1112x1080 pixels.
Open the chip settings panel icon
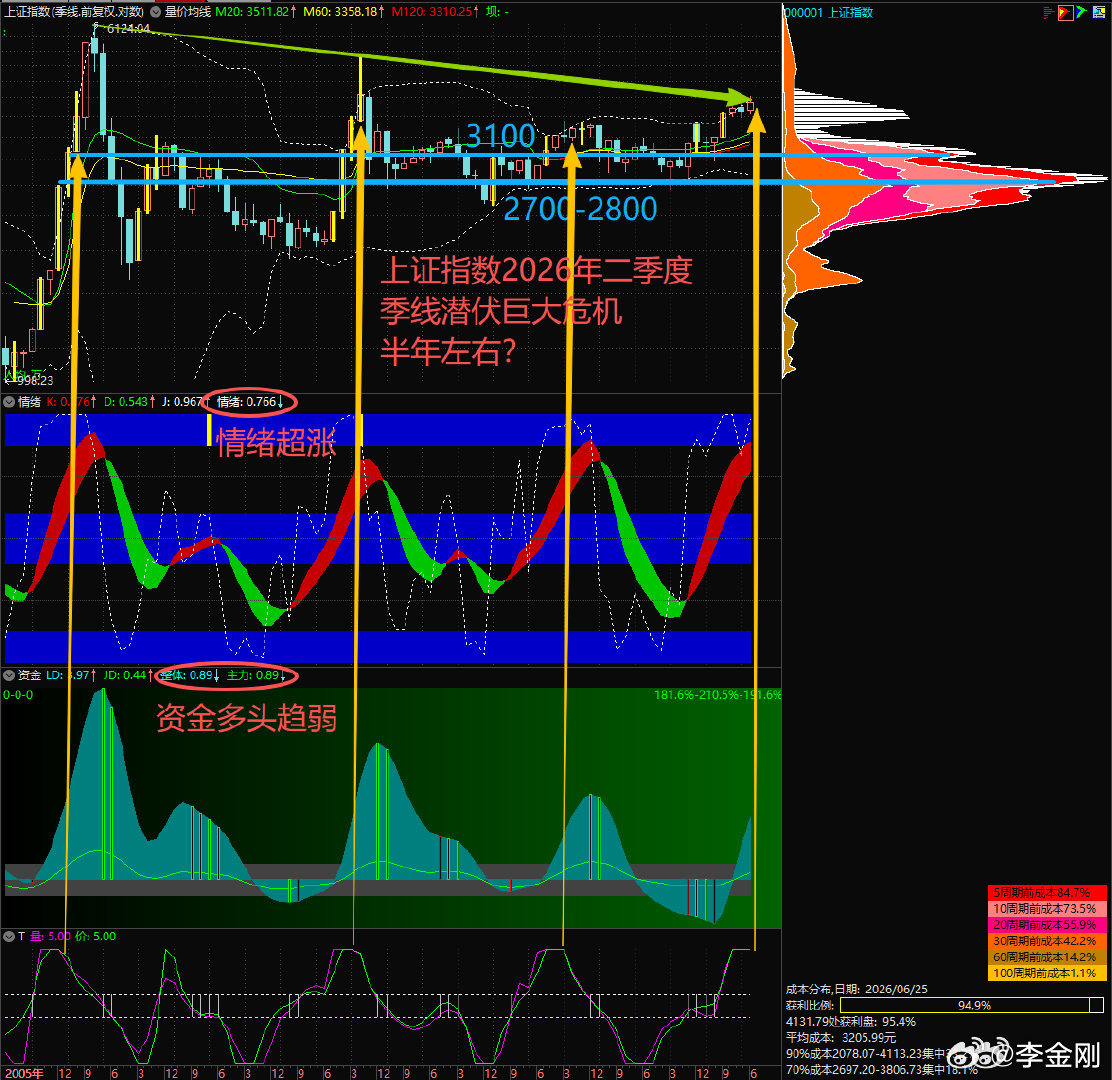tap(1099, 12)
